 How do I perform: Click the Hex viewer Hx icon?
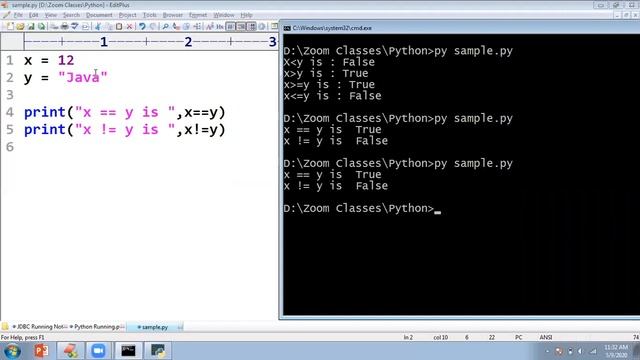(220, 27)
